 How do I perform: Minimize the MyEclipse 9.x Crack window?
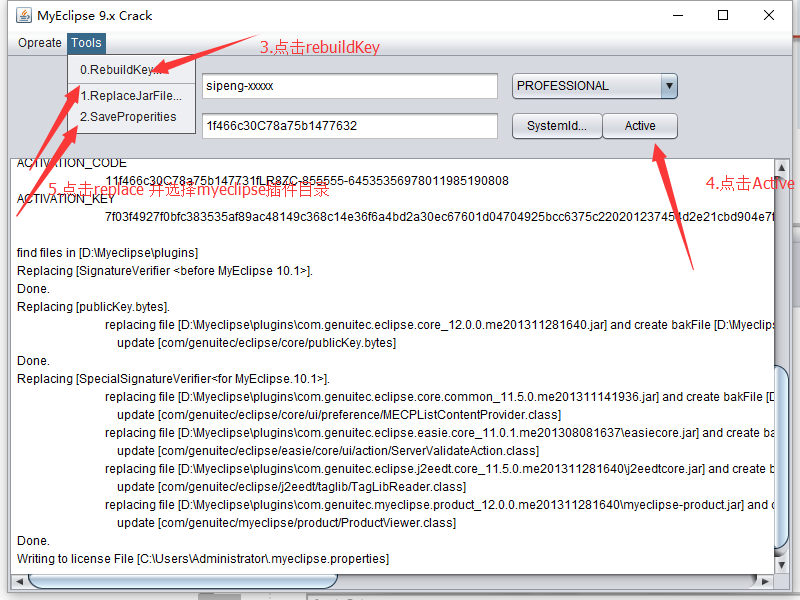[678, 15]
